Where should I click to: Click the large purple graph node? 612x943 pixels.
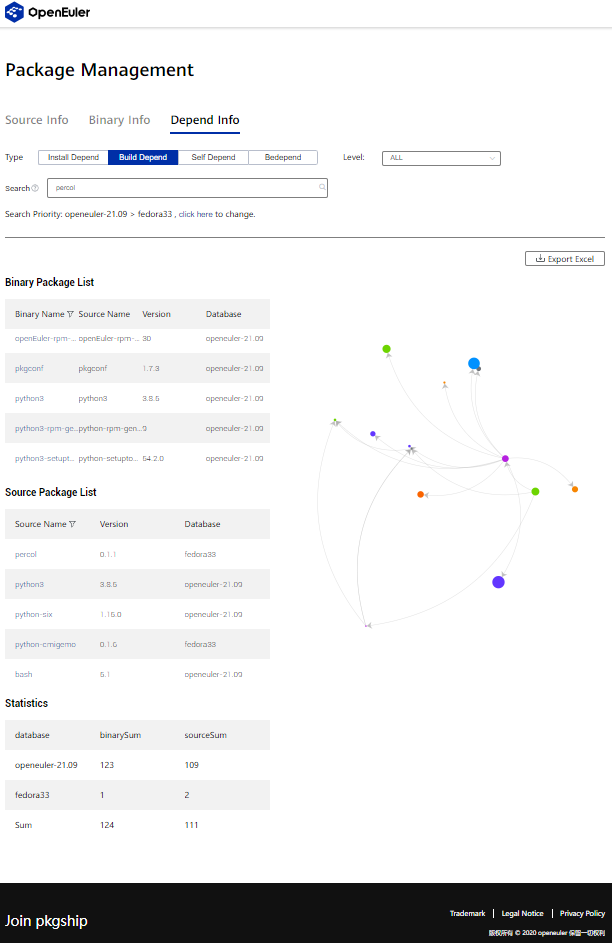(x=498, y=582)
